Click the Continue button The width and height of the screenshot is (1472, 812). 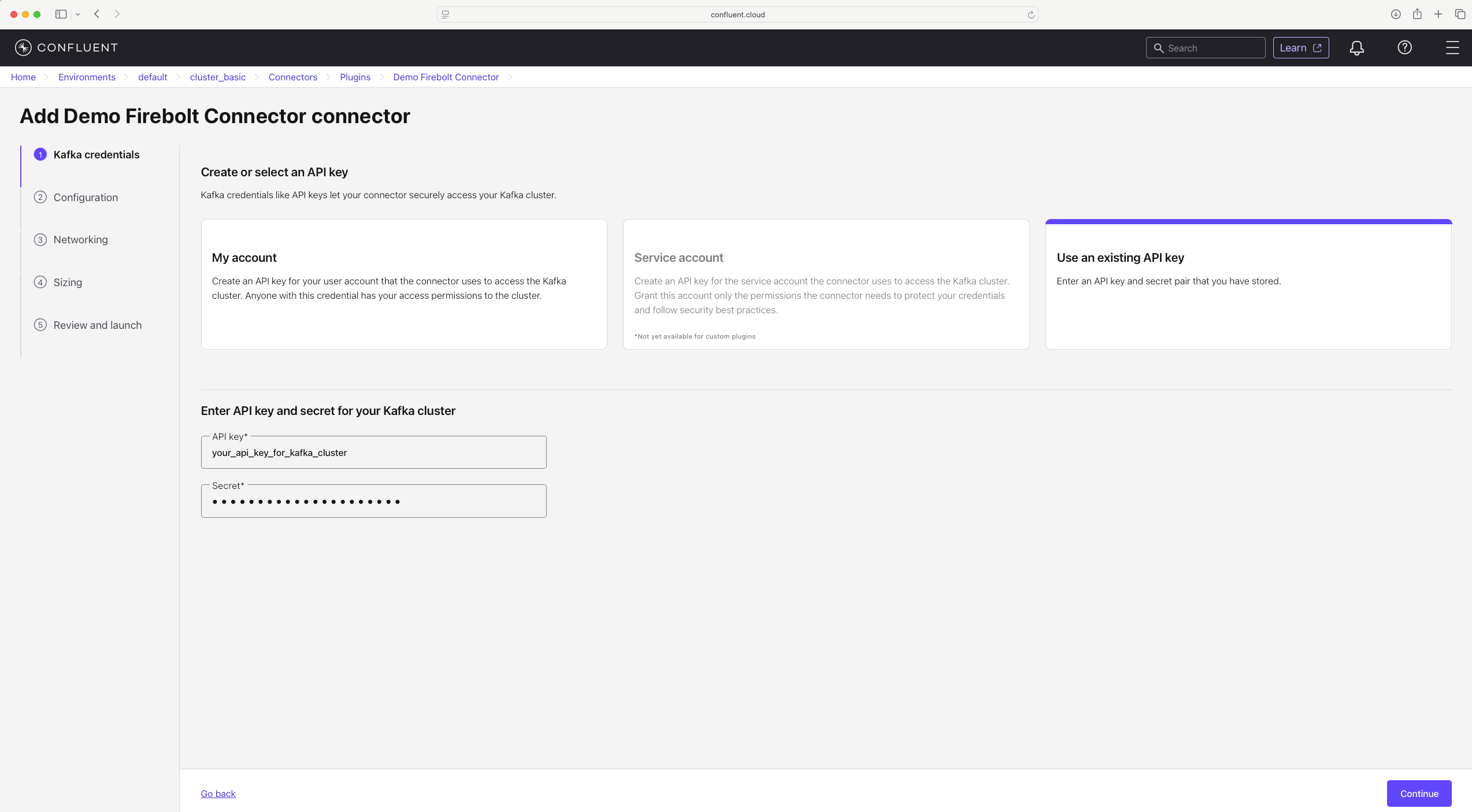pos(1419,794)
